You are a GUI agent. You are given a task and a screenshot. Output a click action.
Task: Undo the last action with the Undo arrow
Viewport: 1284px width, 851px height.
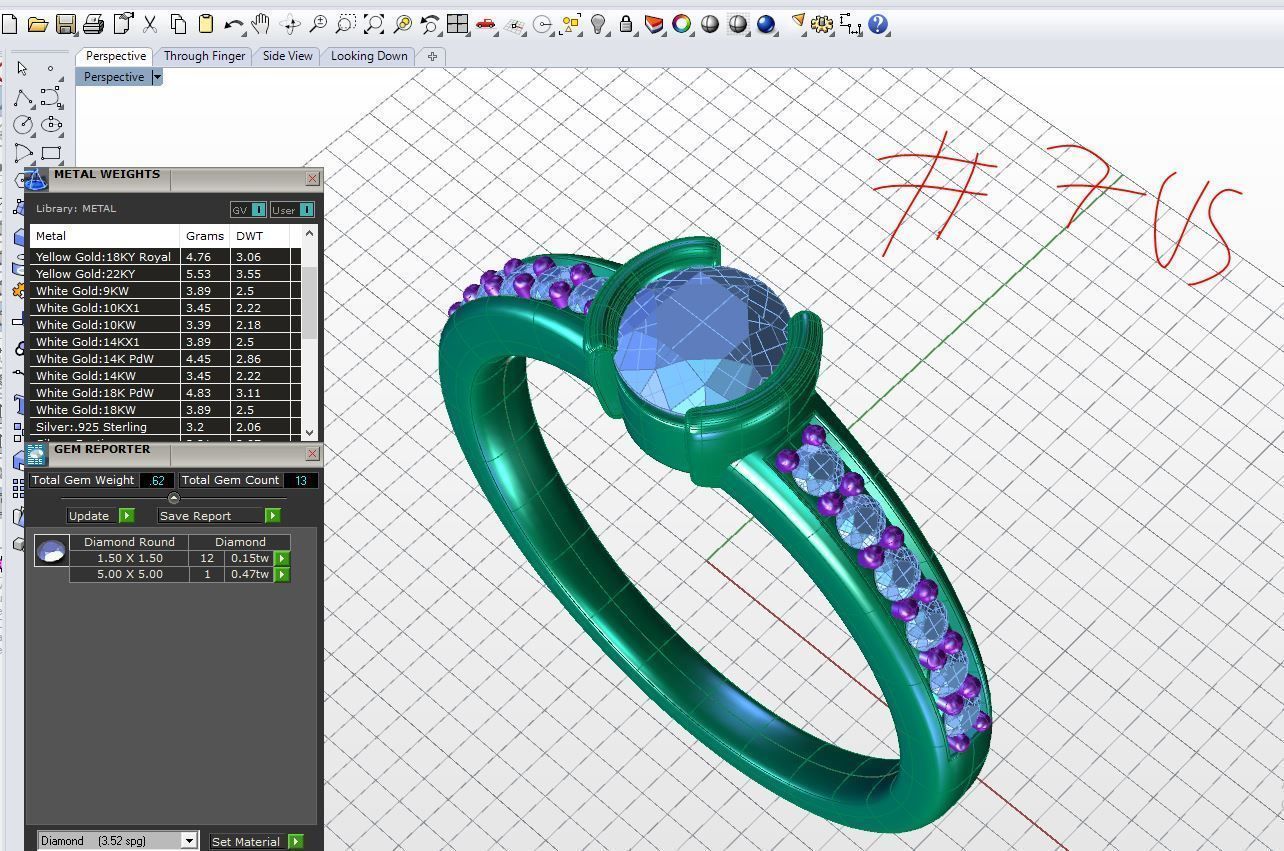click(x=234, y=24)
